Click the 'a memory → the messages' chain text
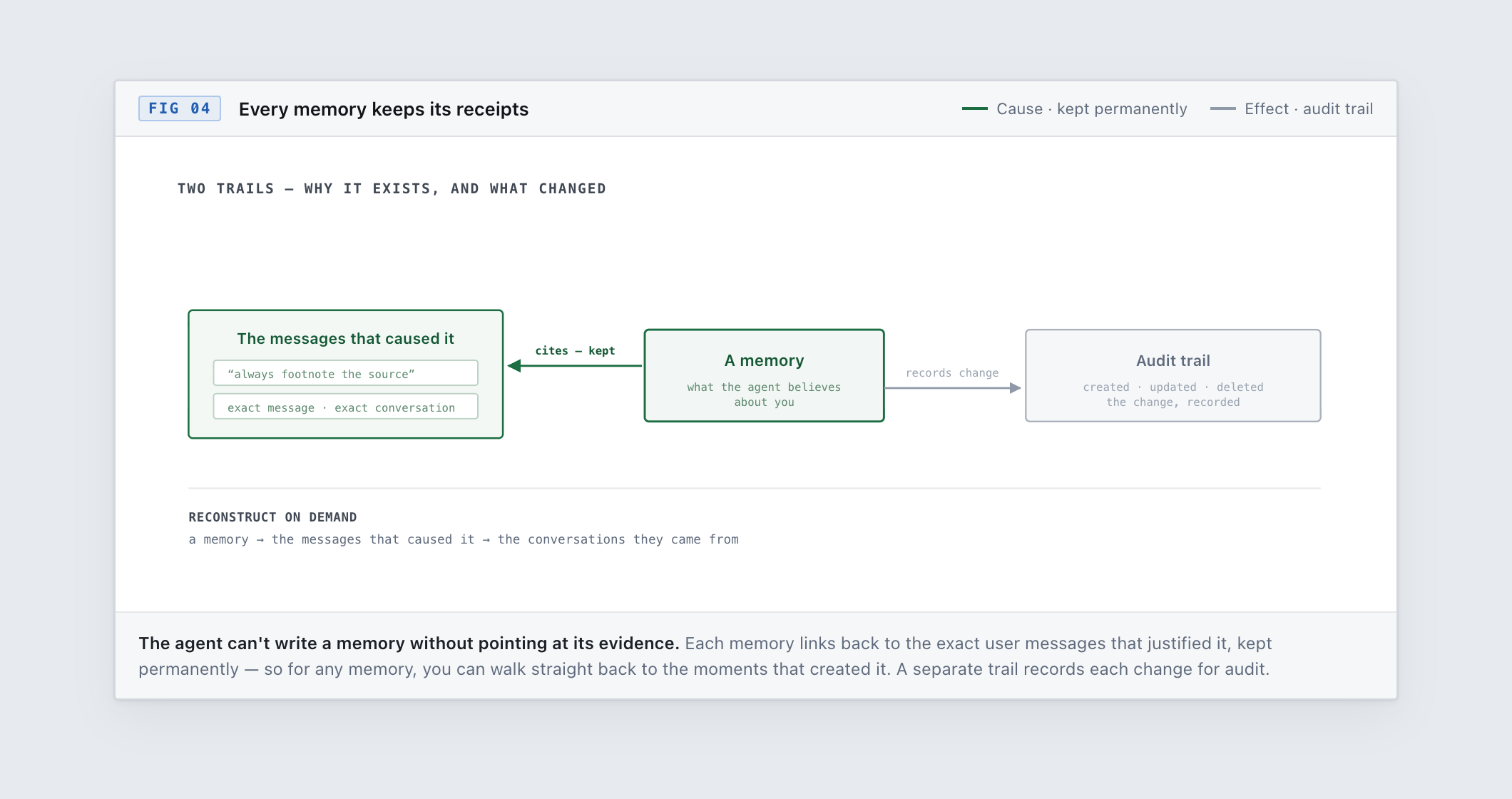Image resolution: width=1512 pixels, height=799 pixels. click(x=464, y=539)
